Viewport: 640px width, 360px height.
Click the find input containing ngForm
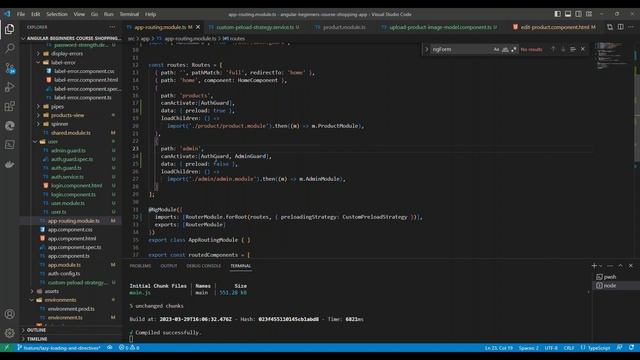pos(461,49)
